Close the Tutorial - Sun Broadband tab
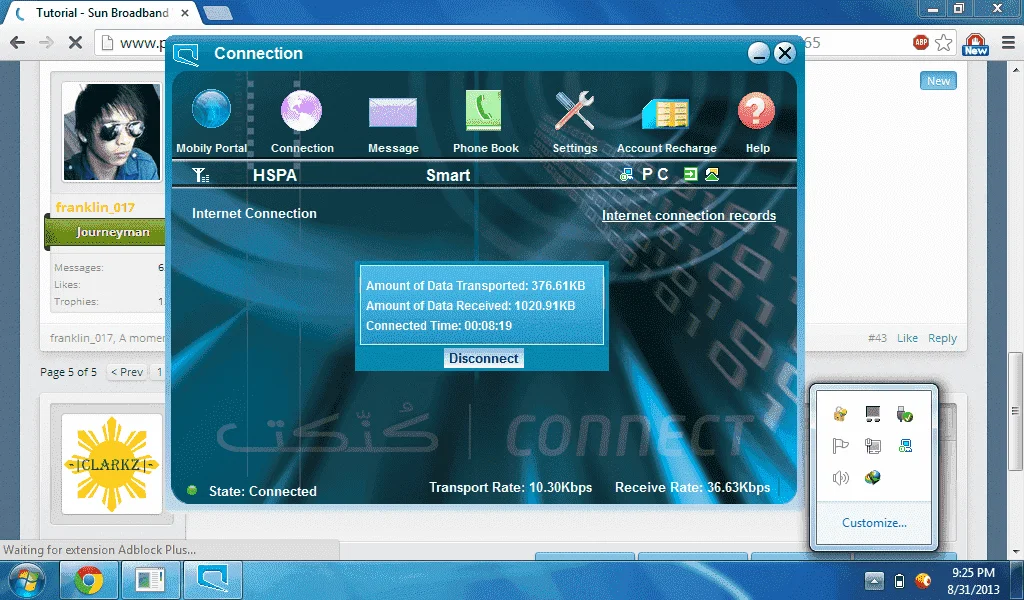 (185, 13)
